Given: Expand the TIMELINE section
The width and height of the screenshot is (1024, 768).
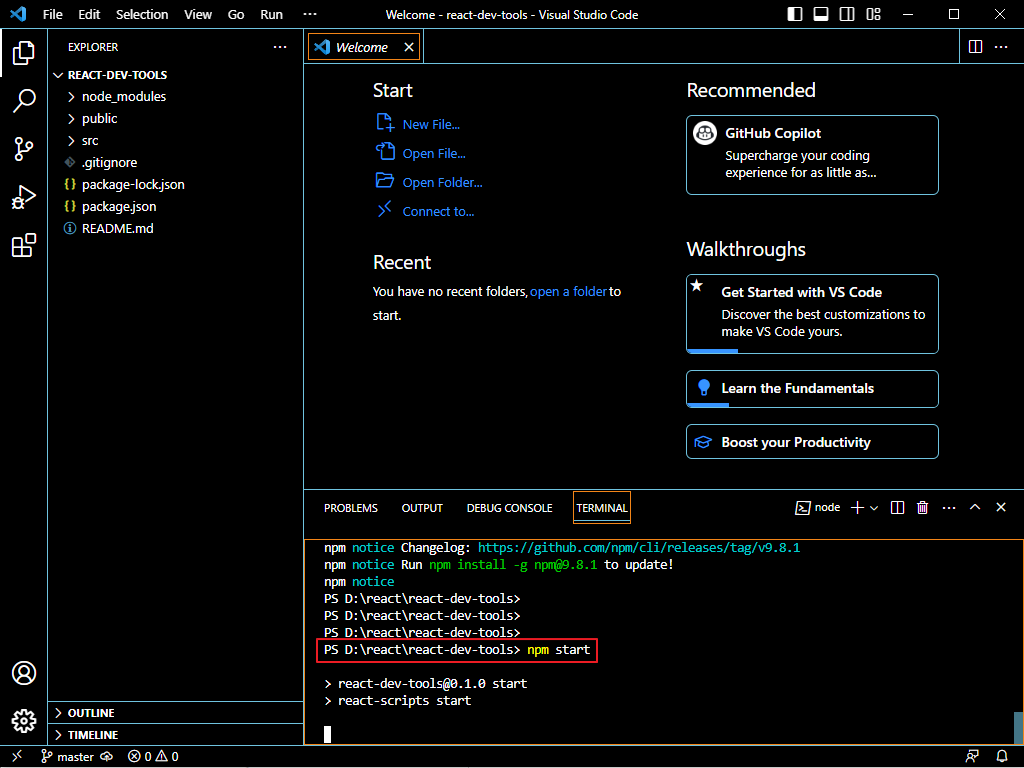Looking at the screenshot, I should 176,735.
